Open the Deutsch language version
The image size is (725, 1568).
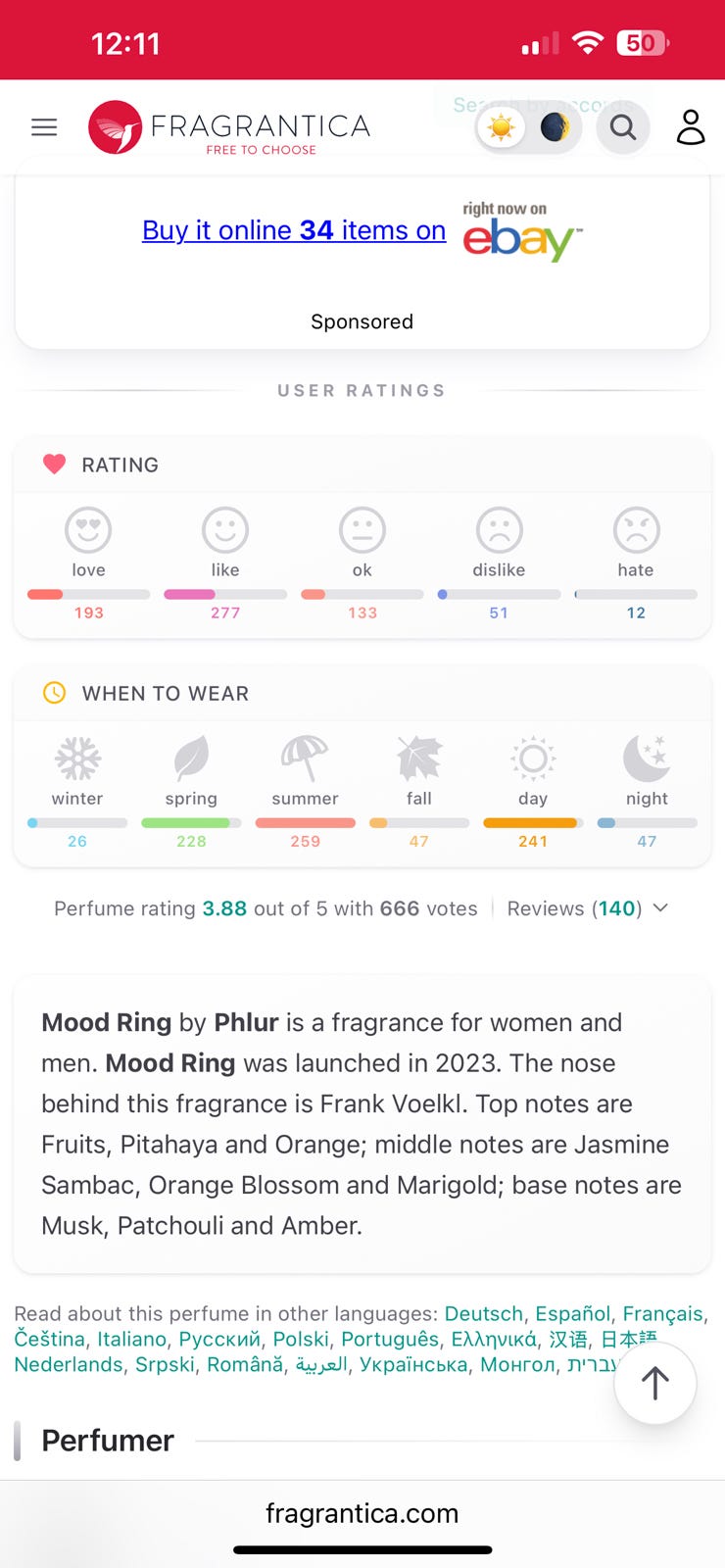pyautogui.click(x=483, y=1313)
